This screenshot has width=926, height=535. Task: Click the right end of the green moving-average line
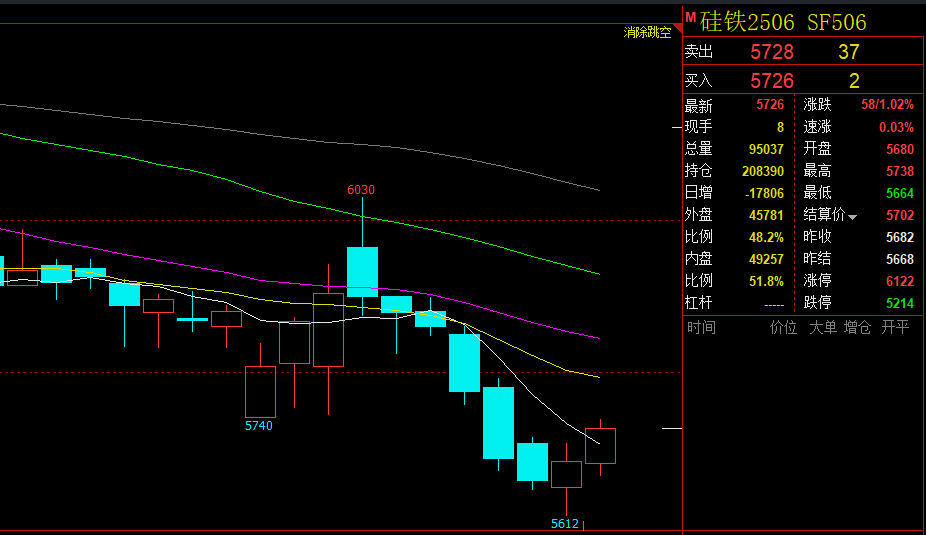click(x=597, y=272)
